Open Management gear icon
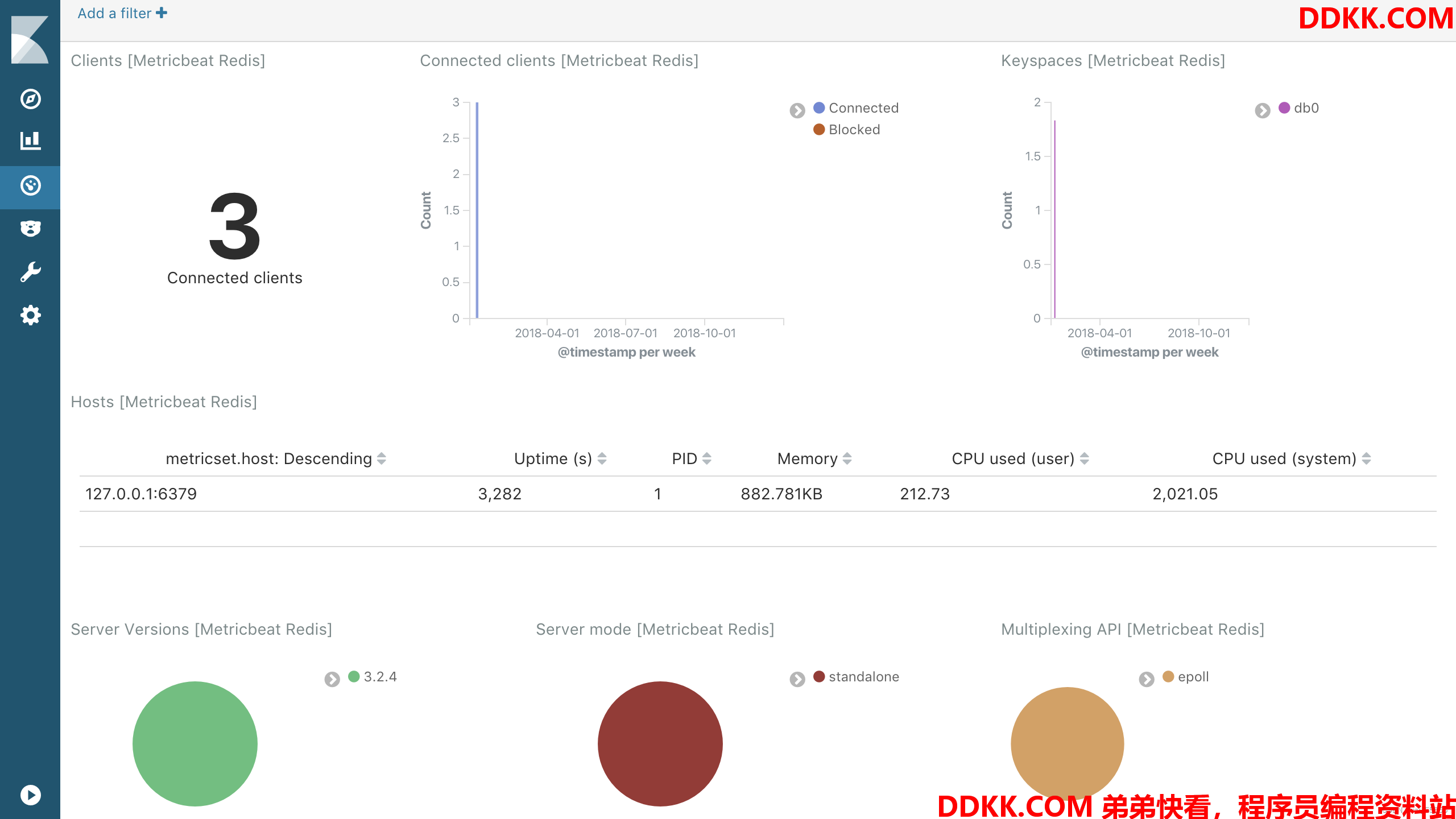The width and height of the screenshot is (1456, 819). point(30,315)
